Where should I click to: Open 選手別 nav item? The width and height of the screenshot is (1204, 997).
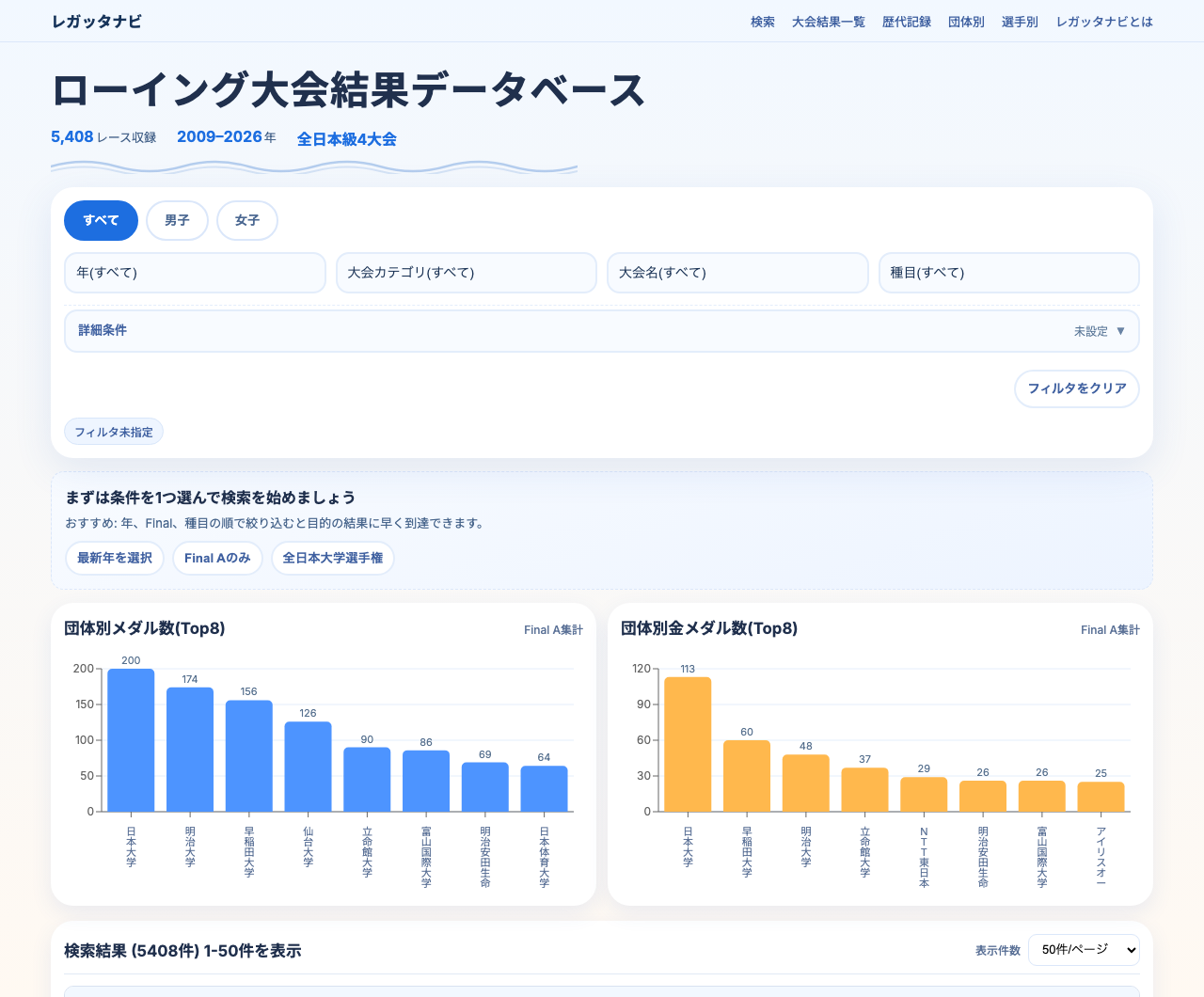(1020, 22)
